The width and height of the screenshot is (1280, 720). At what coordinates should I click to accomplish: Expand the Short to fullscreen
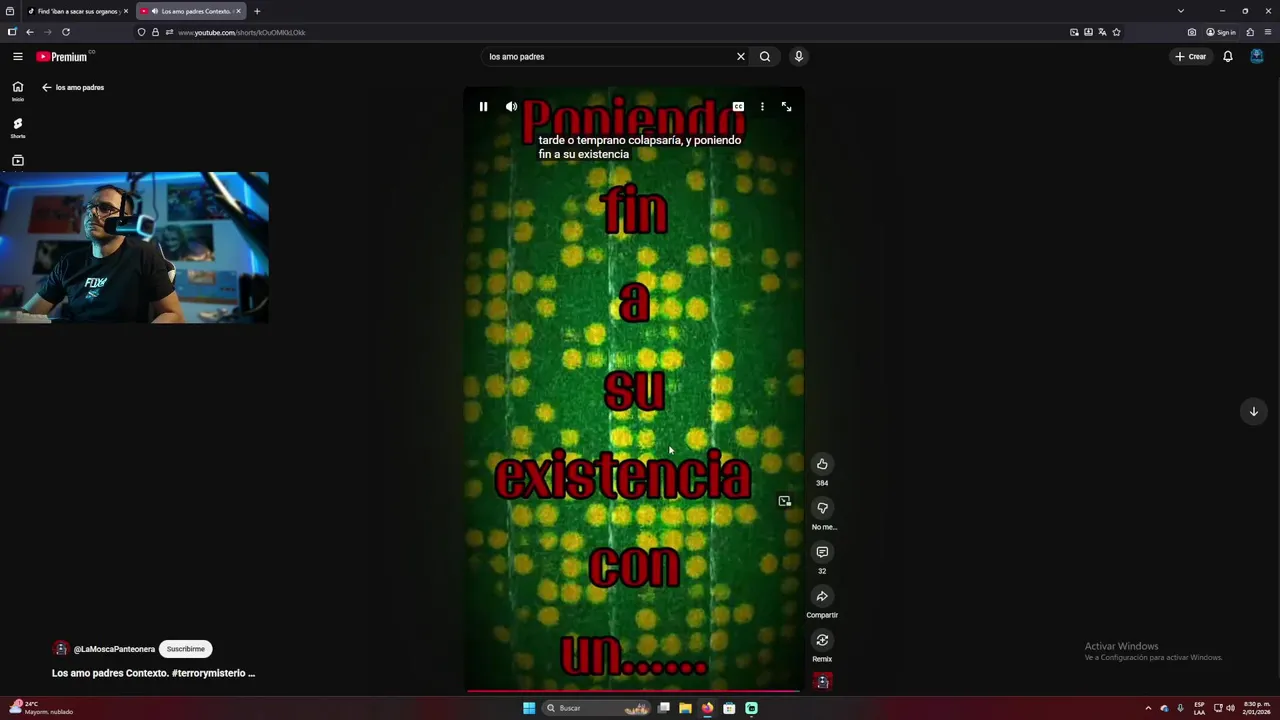pyautogui.click(x=786, y=107)
